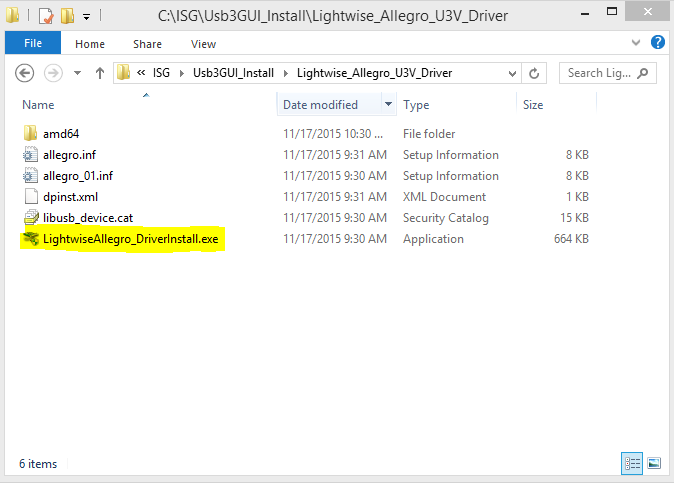This screenshot has width=674, height=483.
Task: Click the address bar folder icon
Action: click(x=123, y=73)
